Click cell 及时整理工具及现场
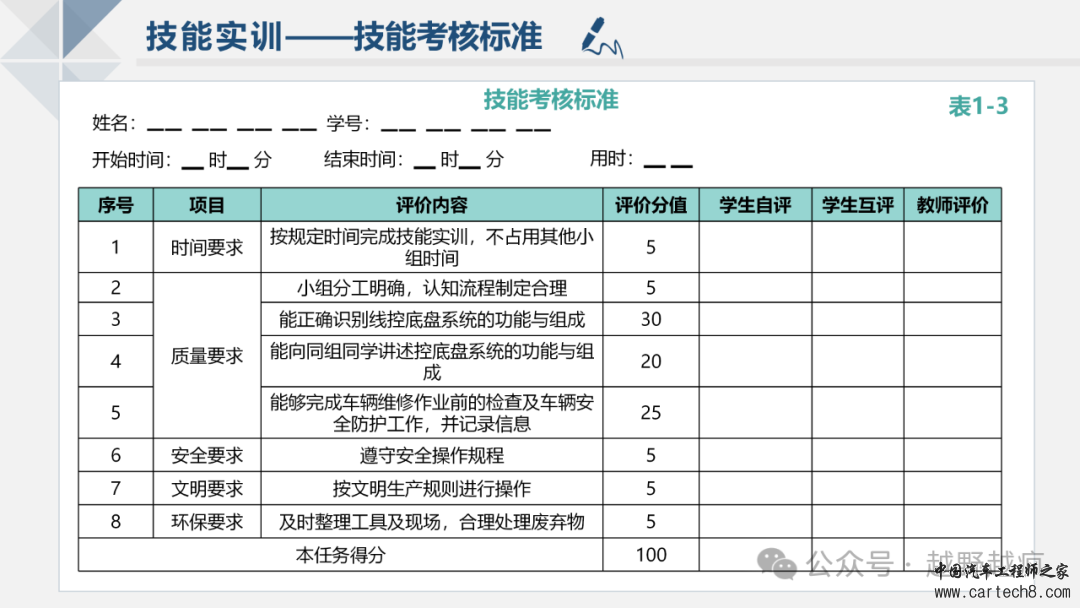This screenshot has width=1080, height=608. tap(432, 521)
